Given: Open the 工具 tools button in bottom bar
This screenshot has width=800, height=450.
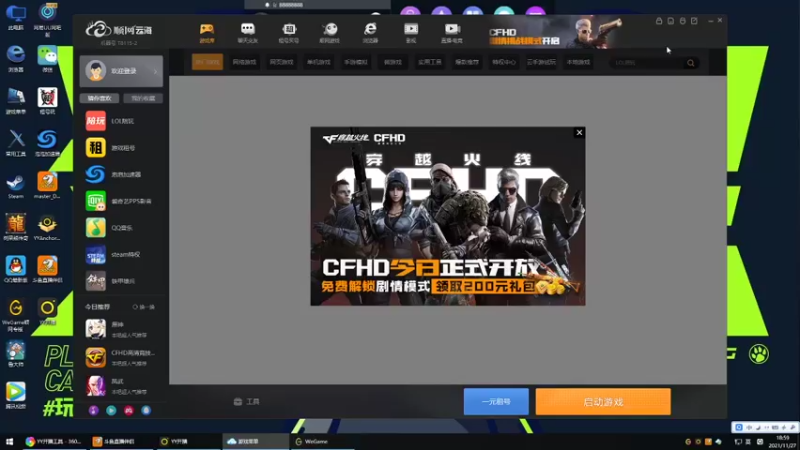Looking at the screenshot, I should click(247, 402).
